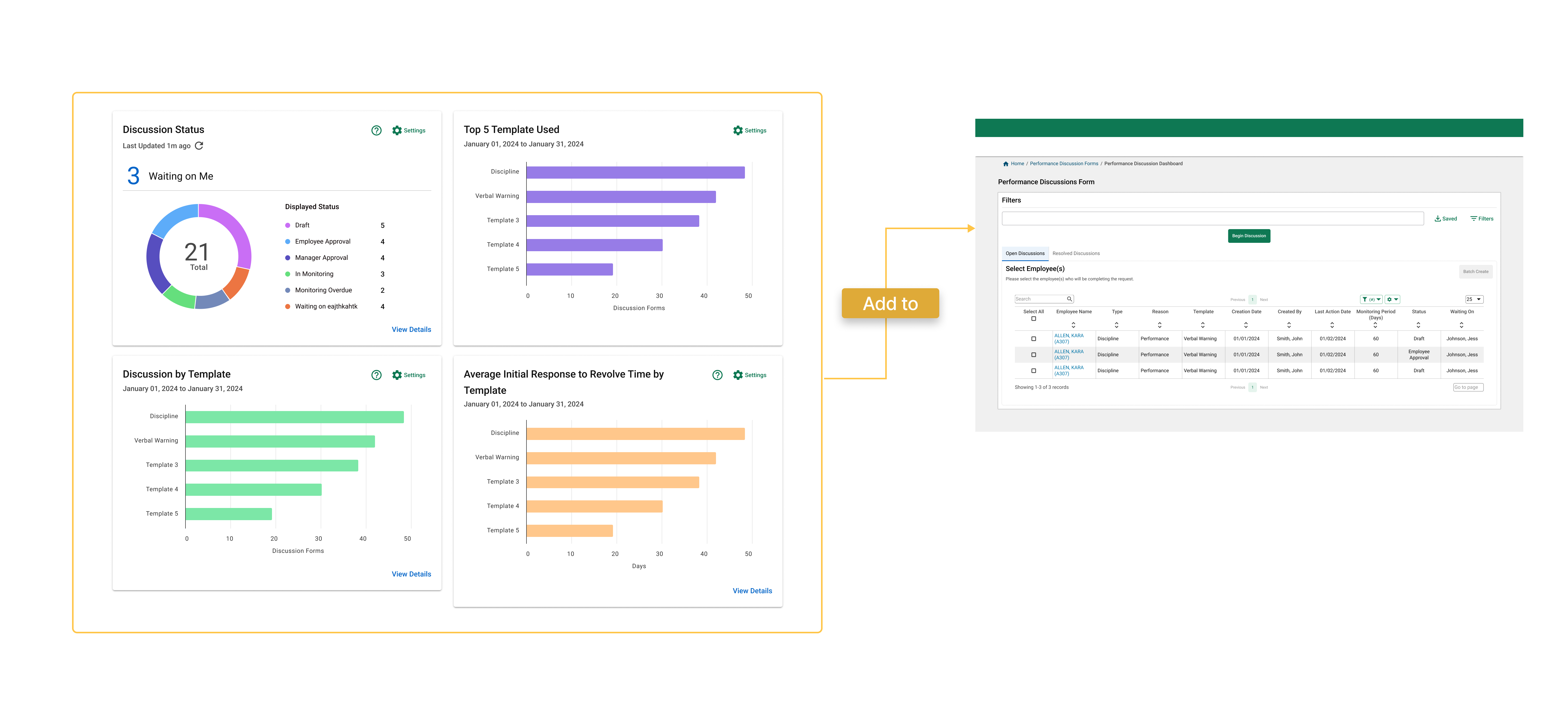Sort table by Monitoring Period arrows
The width and height of the screenshot is (1568, 714).
pyautogui.click(x=1375, y=326)
